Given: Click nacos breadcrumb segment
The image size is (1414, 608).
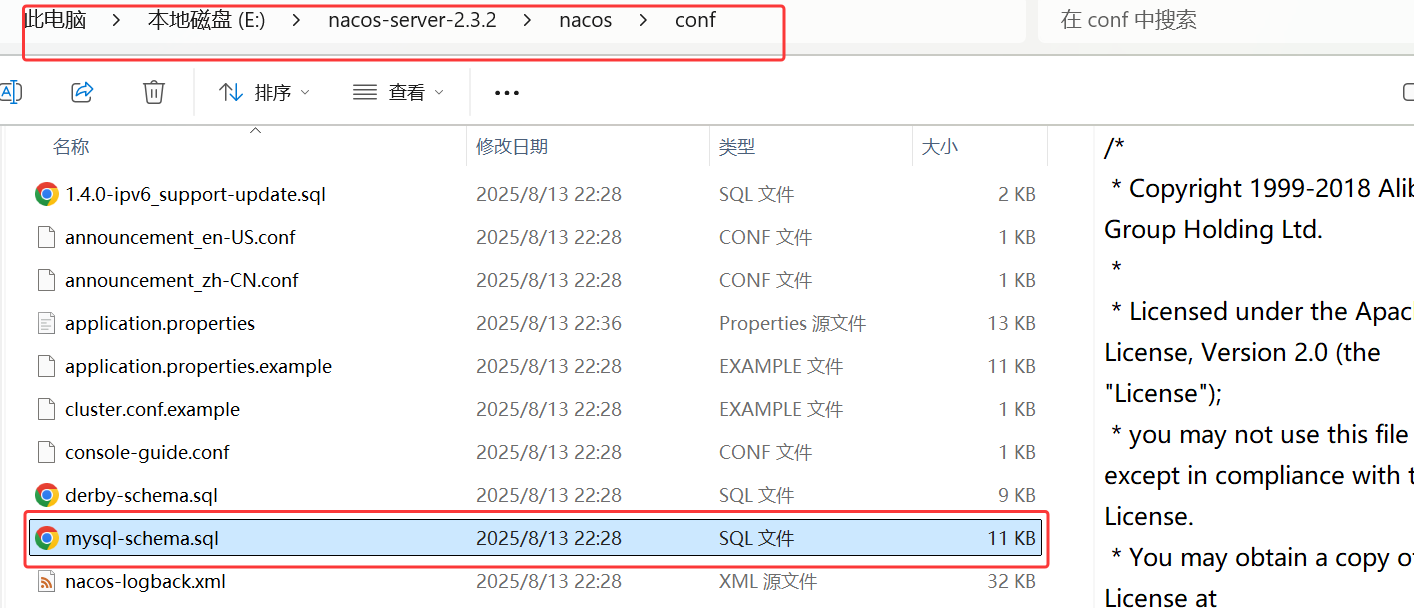Looking at the screenshot, I should pos(586,20).
